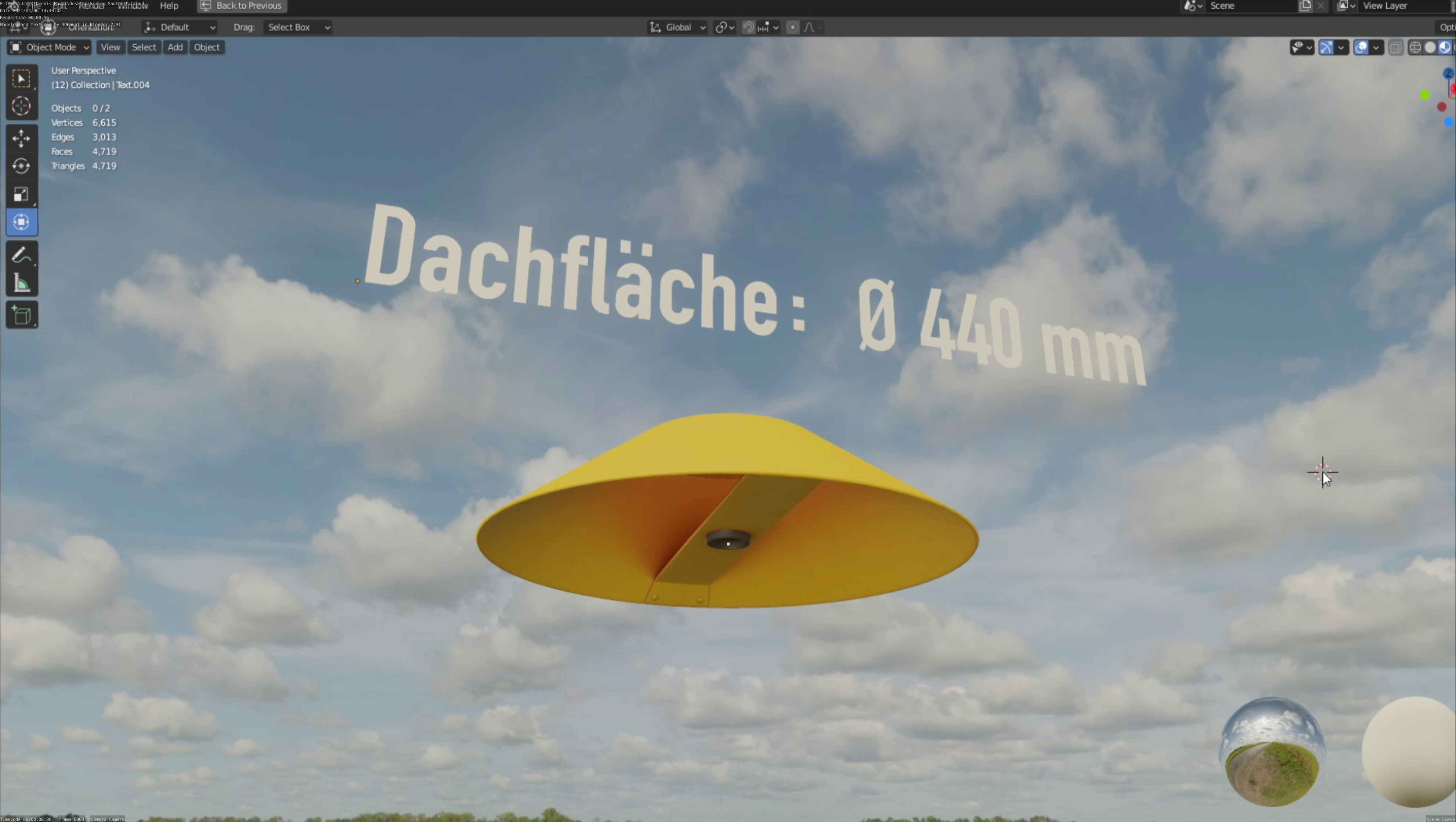This screenshot has height=822, width=1456.
Task: Open the Window menu
Action: click(132, 6)
